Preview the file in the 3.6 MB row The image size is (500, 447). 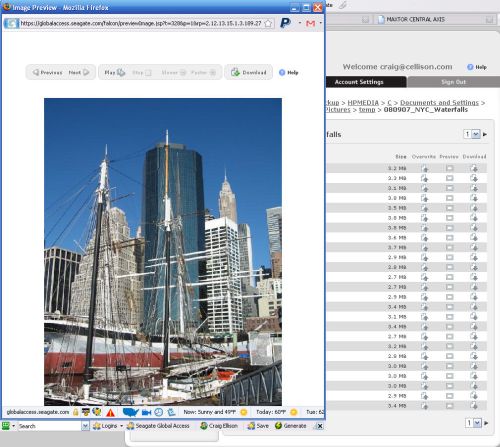(450, 238)
